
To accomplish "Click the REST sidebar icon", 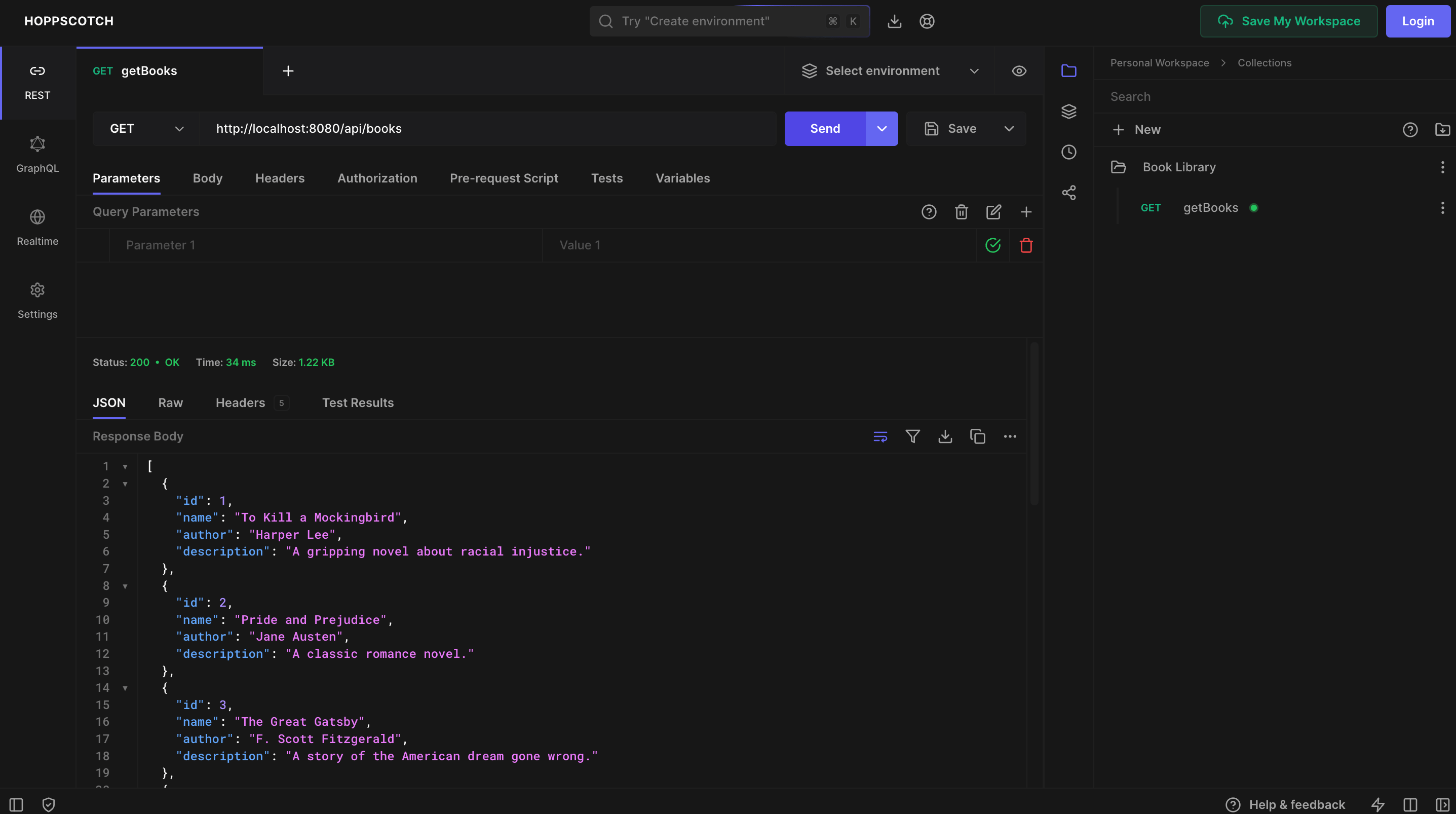I will click(37, 82).
